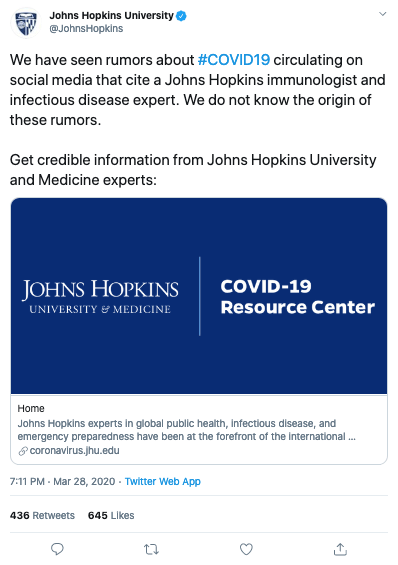398x565 pixels.
Task: Click the Johns Hopkins logo in card
Action: 100,296
